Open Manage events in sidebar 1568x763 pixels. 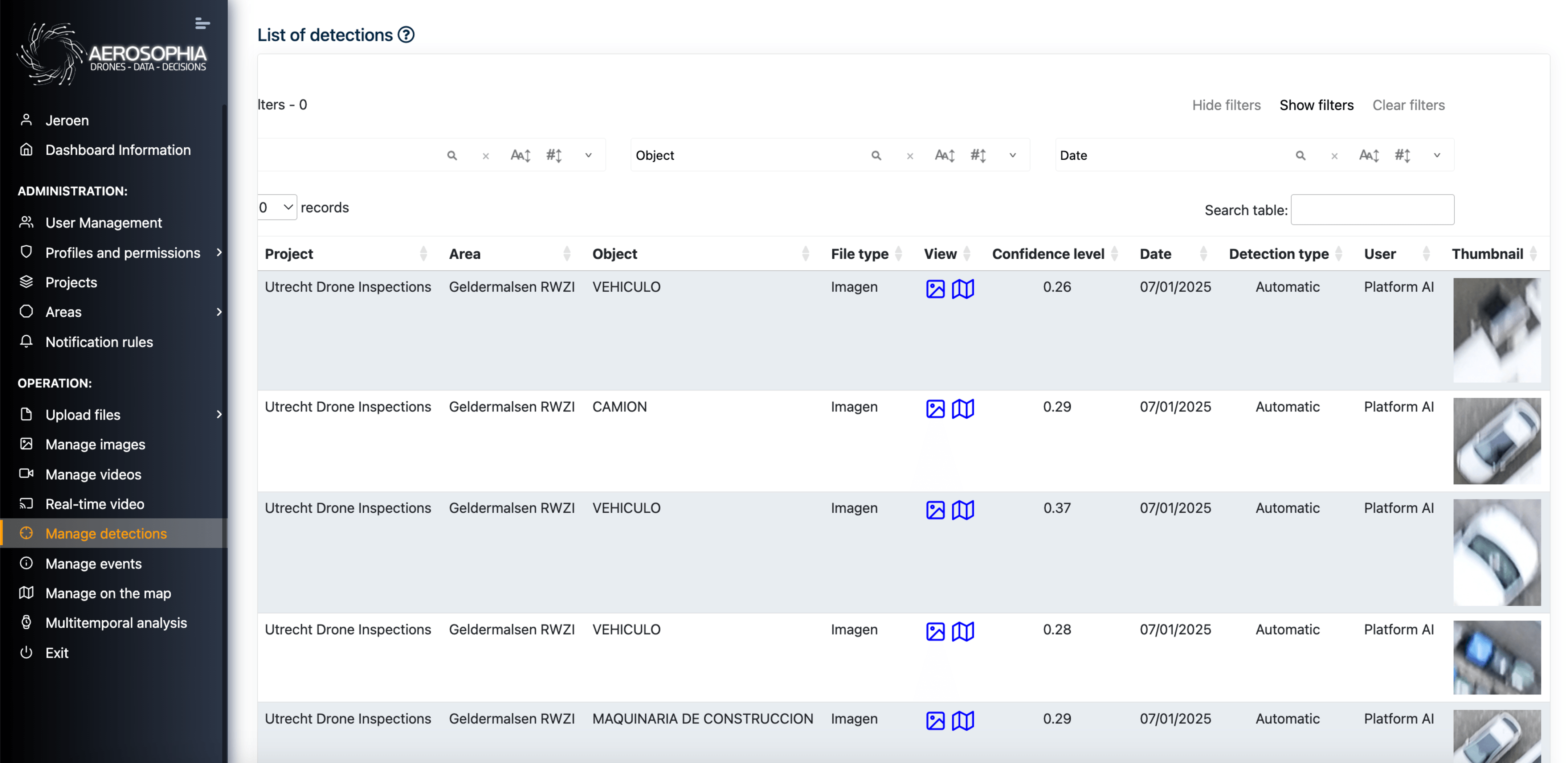(x=93, y=563)
